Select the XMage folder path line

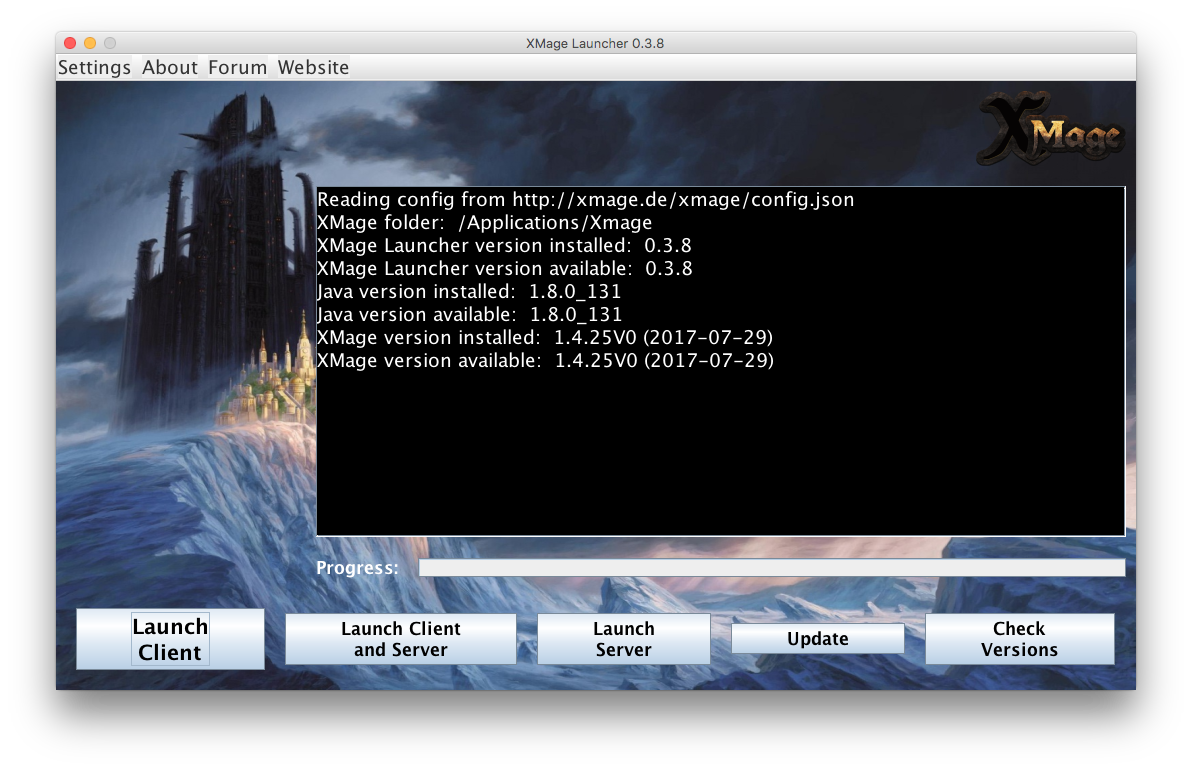[x=484, y=223]
